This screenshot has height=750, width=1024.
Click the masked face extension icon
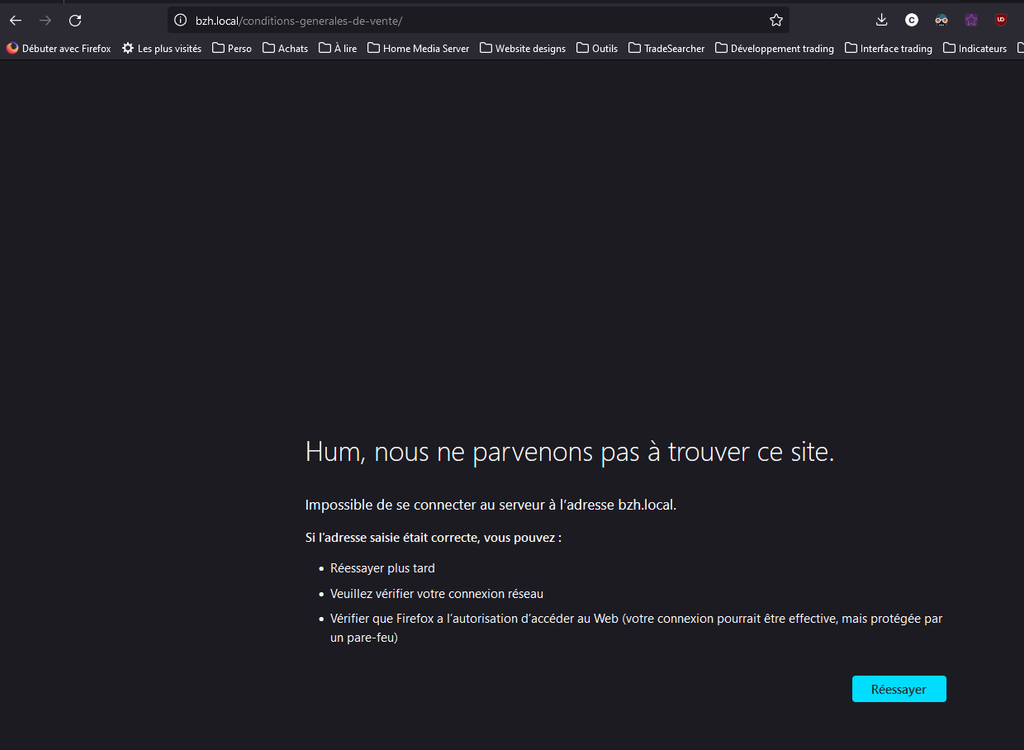[941, 20]
